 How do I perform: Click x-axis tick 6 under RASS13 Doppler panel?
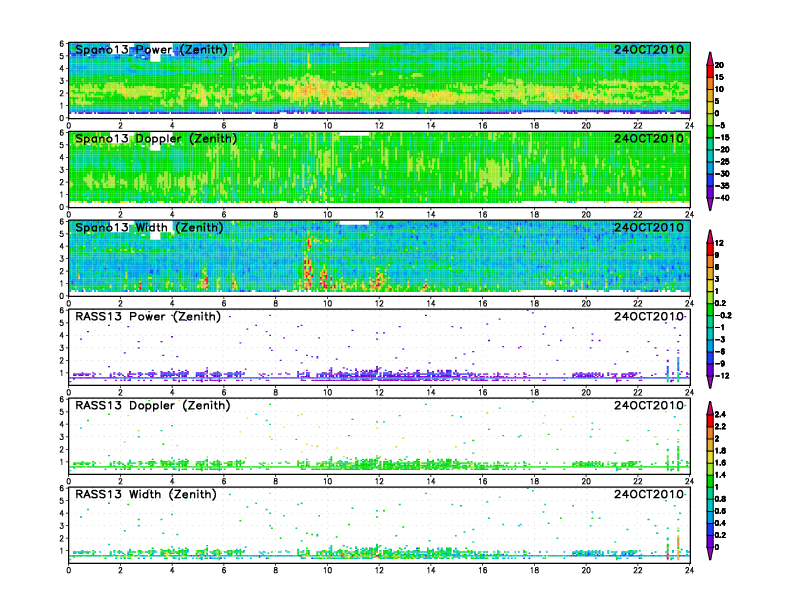pos(224,481)
